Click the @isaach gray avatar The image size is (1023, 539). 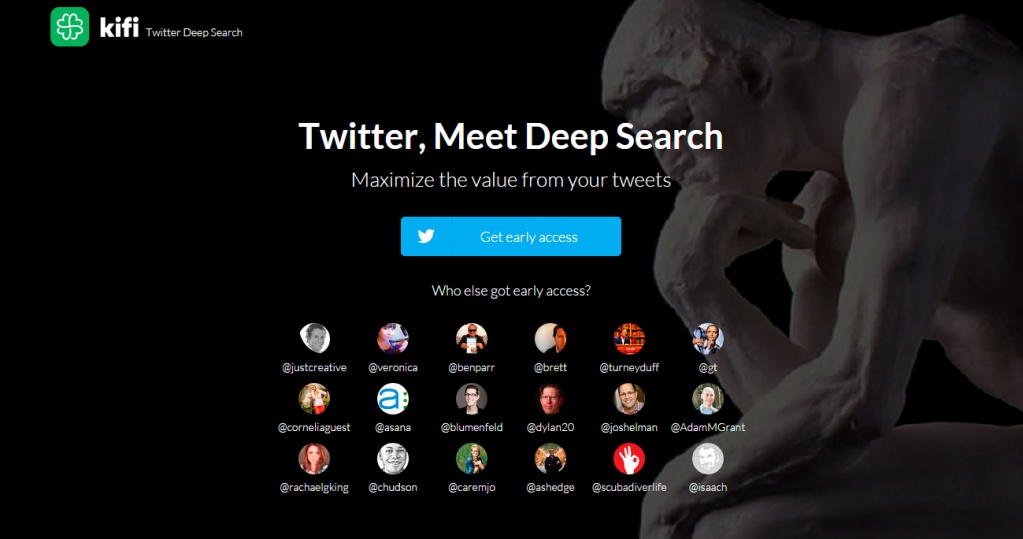(708, 458)
